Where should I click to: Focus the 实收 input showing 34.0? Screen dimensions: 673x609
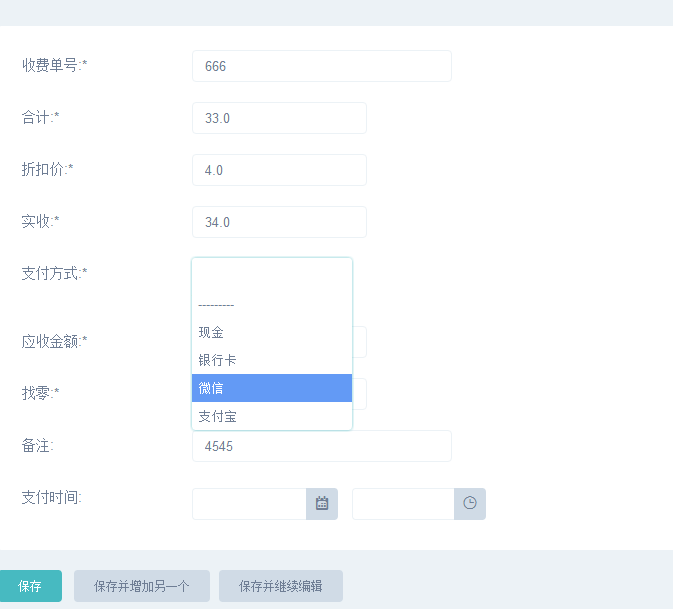[x=279, y=222]
